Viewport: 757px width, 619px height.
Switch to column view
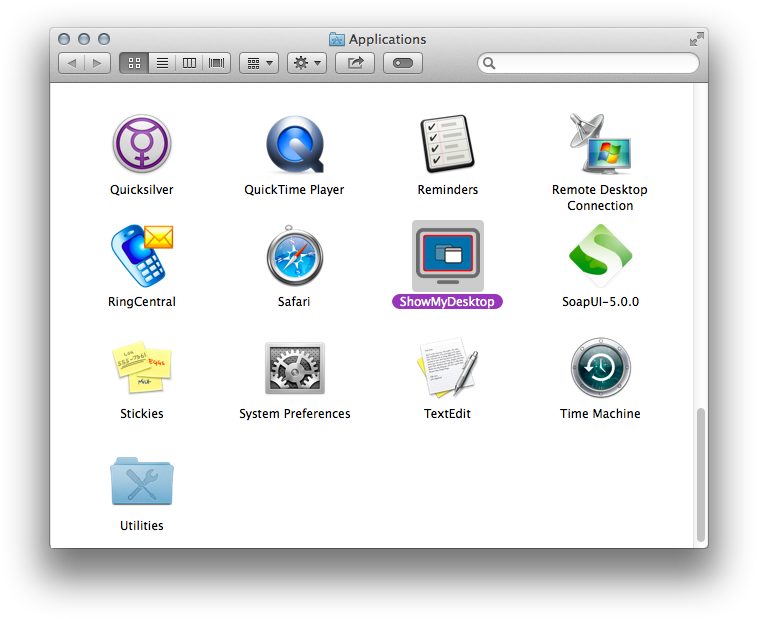click(x=189, y=63)
